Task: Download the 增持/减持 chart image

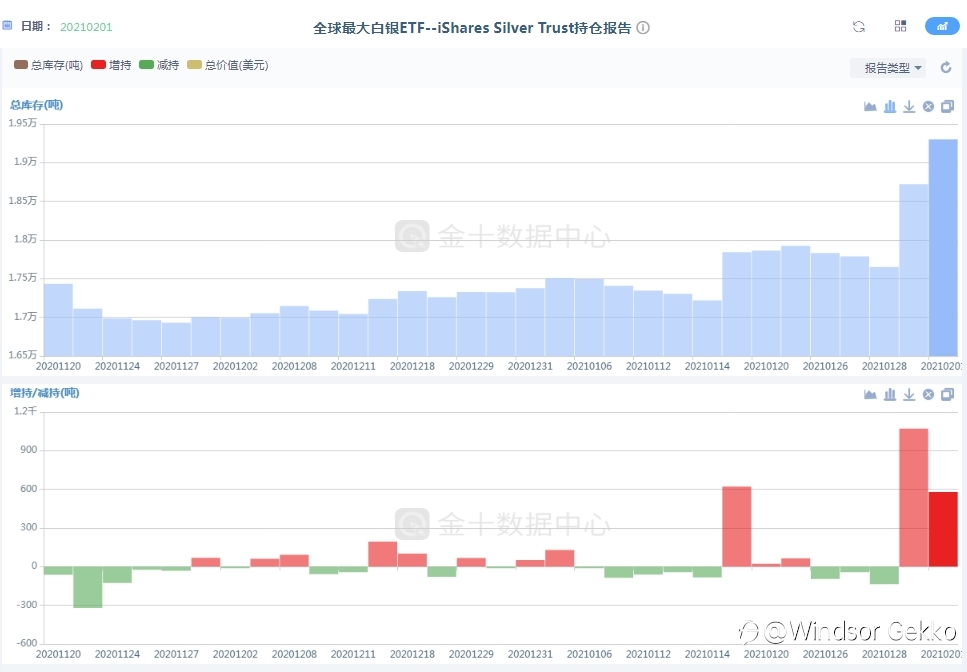Action: click(909, 395)
